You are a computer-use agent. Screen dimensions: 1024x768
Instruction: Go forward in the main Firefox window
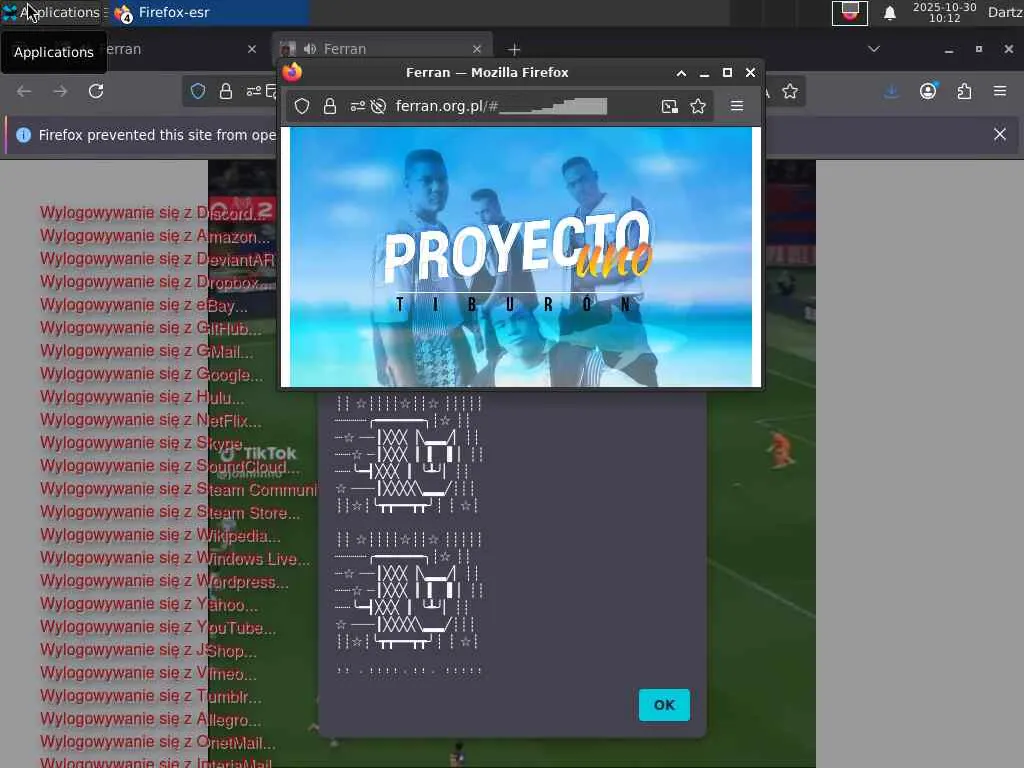[x=60, y=91]
